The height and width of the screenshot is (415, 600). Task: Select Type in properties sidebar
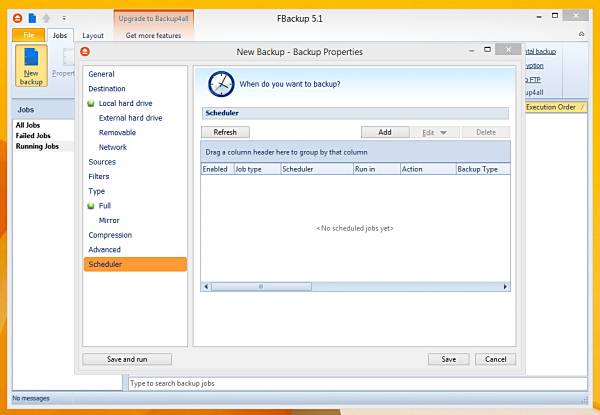(x=96, y=191)
